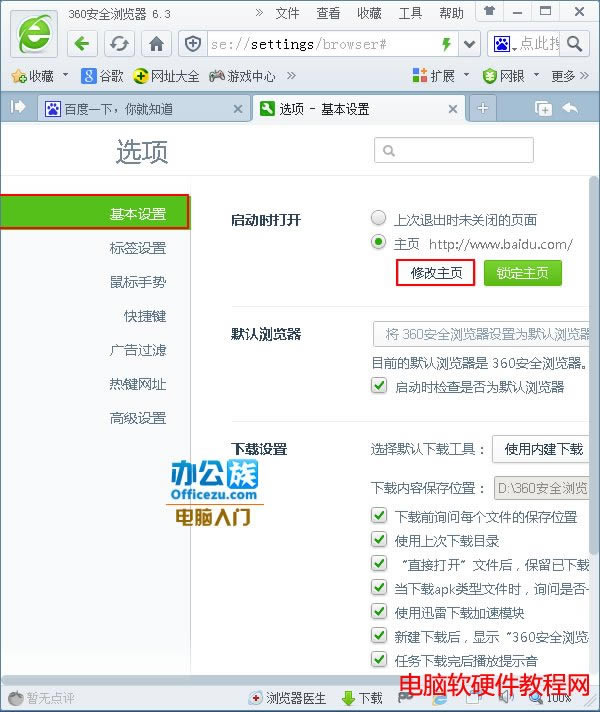Viewport: 600px width, 712px height.
Task: Select 快捷键 in the sidebar
Action: click(145, 316)
